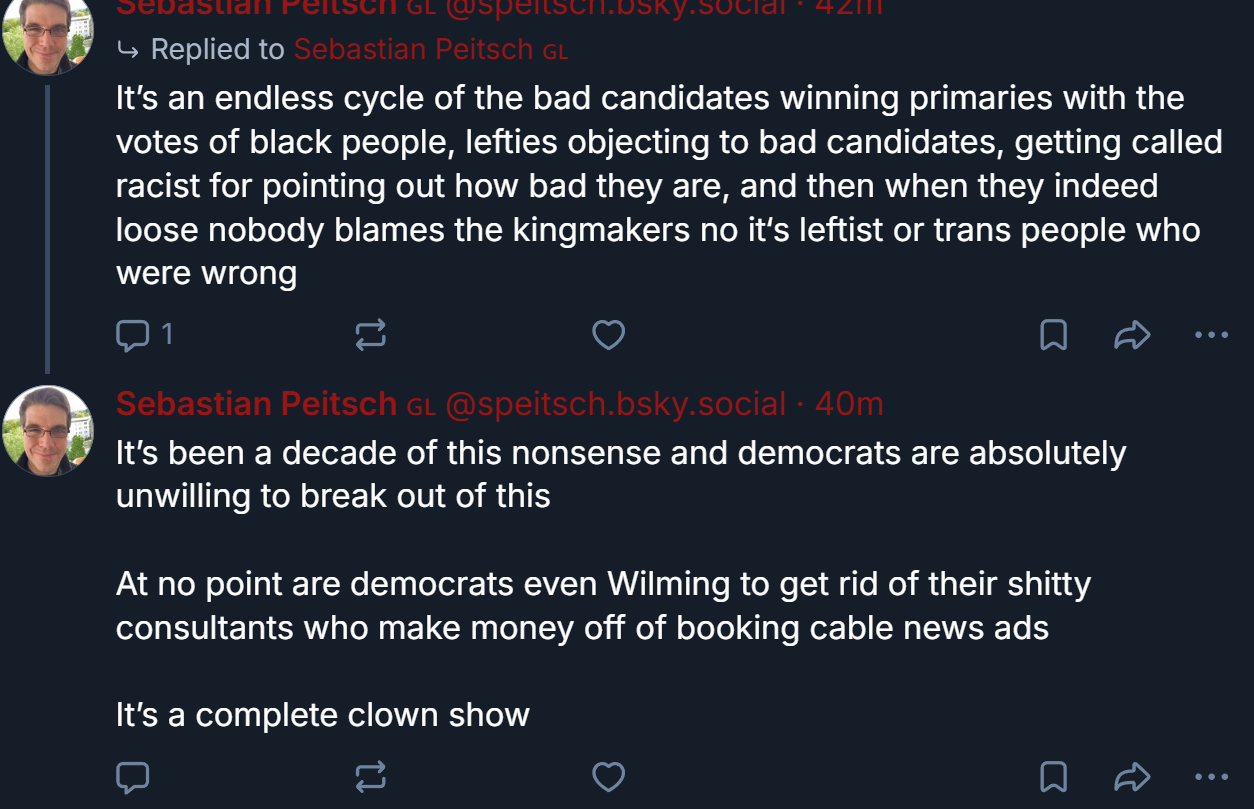Click the 'Replied to Sebastian Peitsch' link
Image resolution: width=1254 pixels, height=809 pixels.
pyautogui.click(x=413, y=50)
